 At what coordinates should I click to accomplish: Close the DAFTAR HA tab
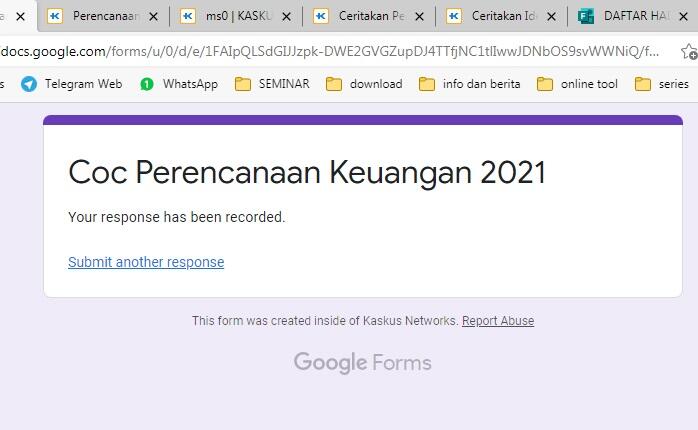coord(683,17)
